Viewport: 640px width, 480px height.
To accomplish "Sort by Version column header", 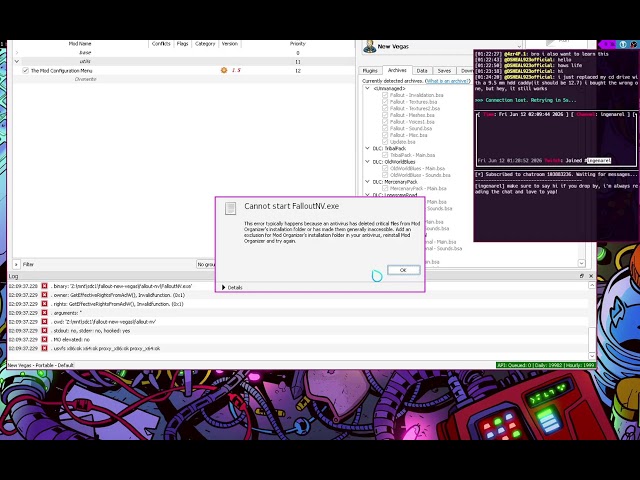I will point(230,44).
